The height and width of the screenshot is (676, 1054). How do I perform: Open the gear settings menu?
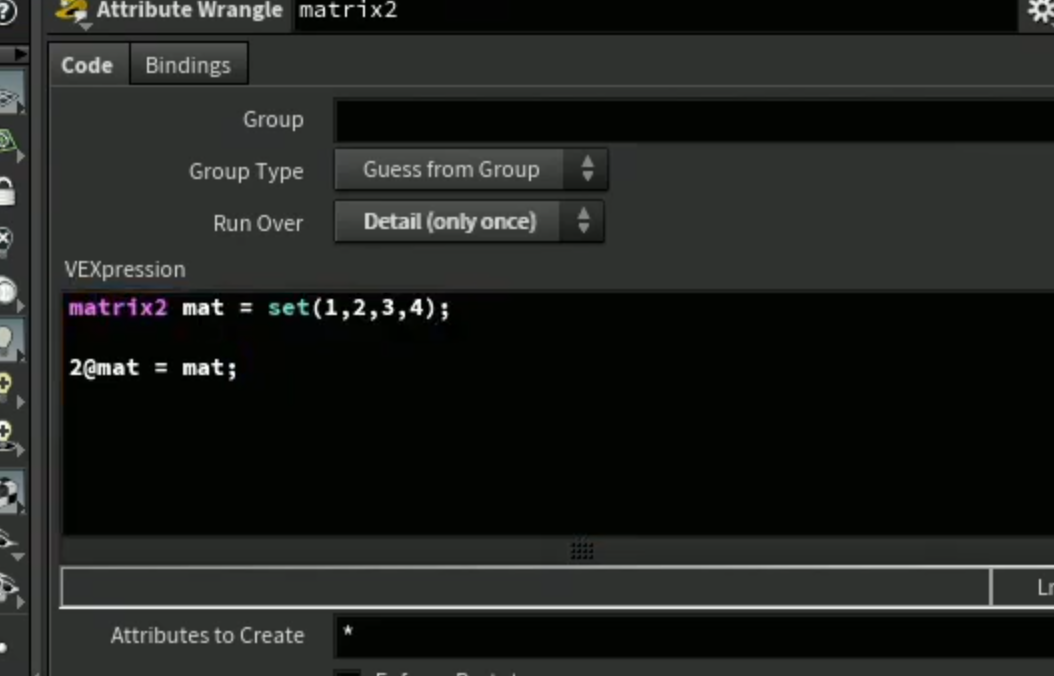1041,11
